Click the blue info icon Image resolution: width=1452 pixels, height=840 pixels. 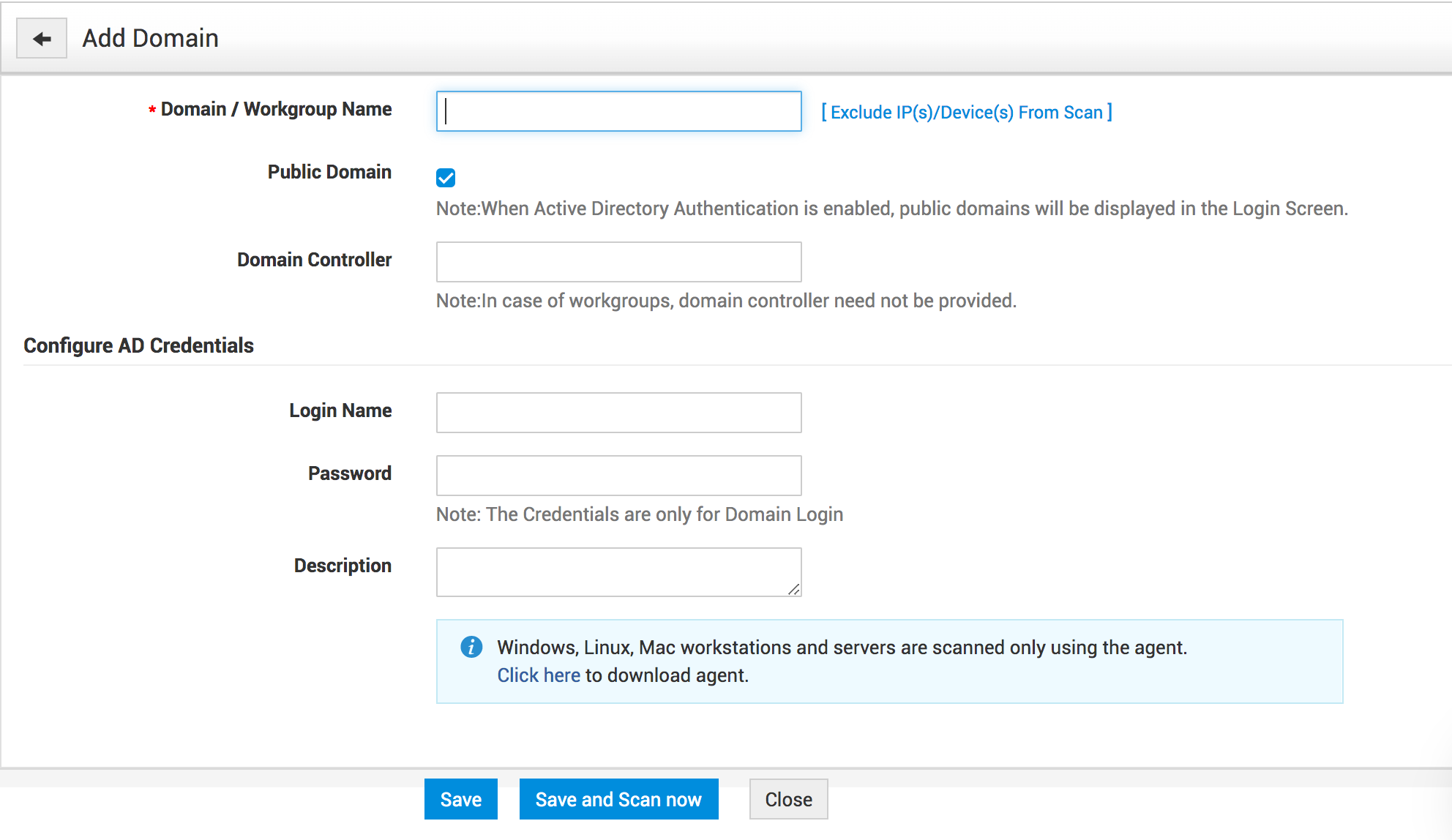pyautogui.click(x=471, y=647)
